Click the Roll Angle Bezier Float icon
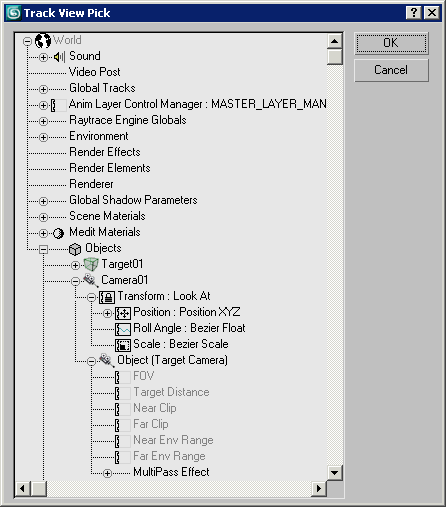The width and height of the screenshot is (446, 507). pyautogui.click(x=123, y=329)
